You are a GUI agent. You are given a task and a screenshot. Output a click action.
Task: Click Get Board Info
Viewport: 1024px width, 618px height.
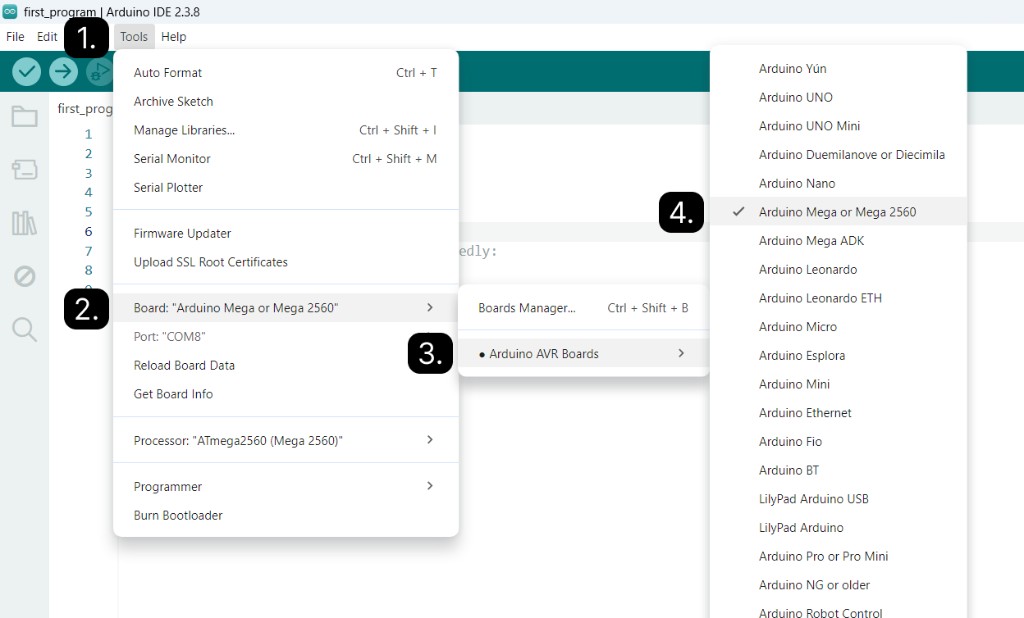click(x=285, y=394)
